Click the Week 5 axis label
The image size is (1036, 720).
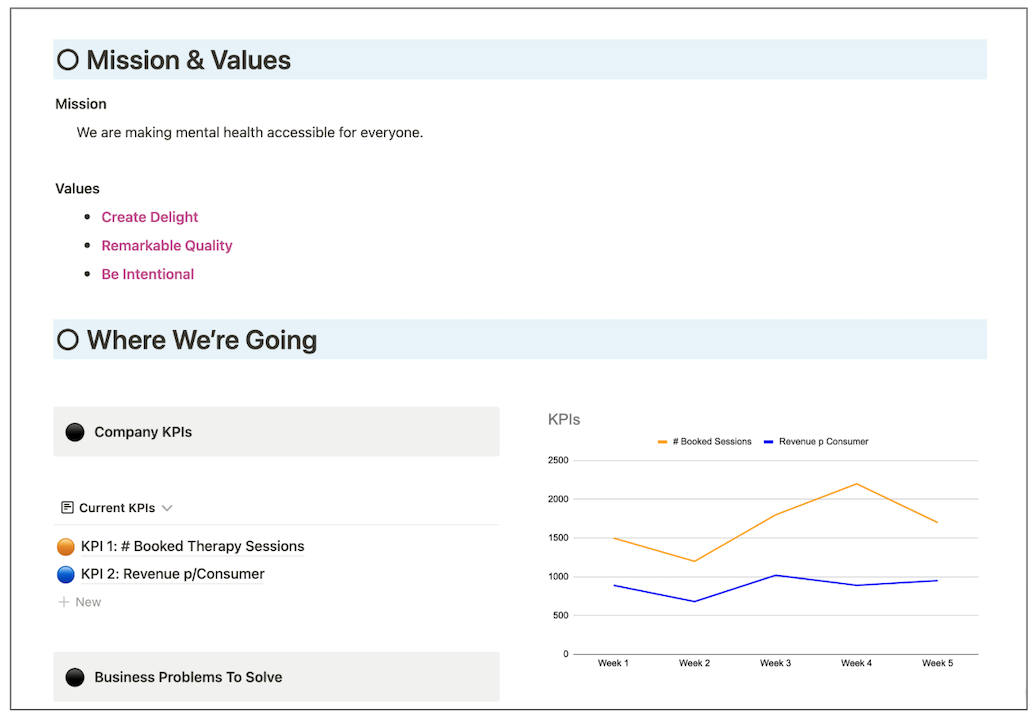pos(938,663)
